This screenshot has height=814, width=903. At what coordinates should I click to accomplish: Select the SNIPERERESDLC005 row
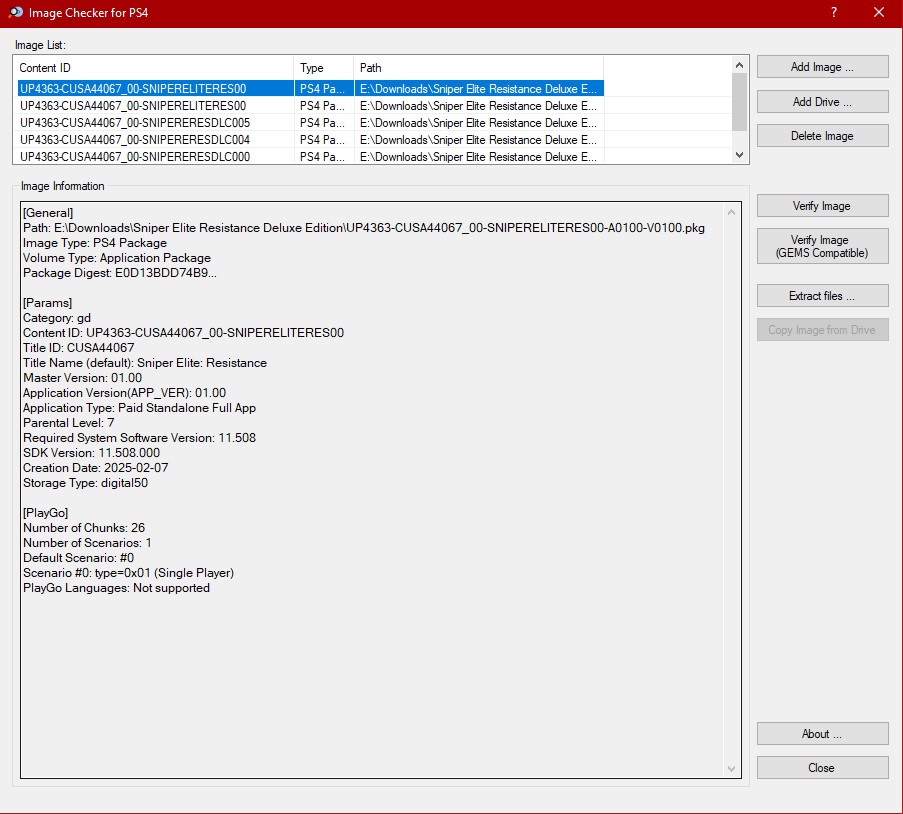coord(311,123)
